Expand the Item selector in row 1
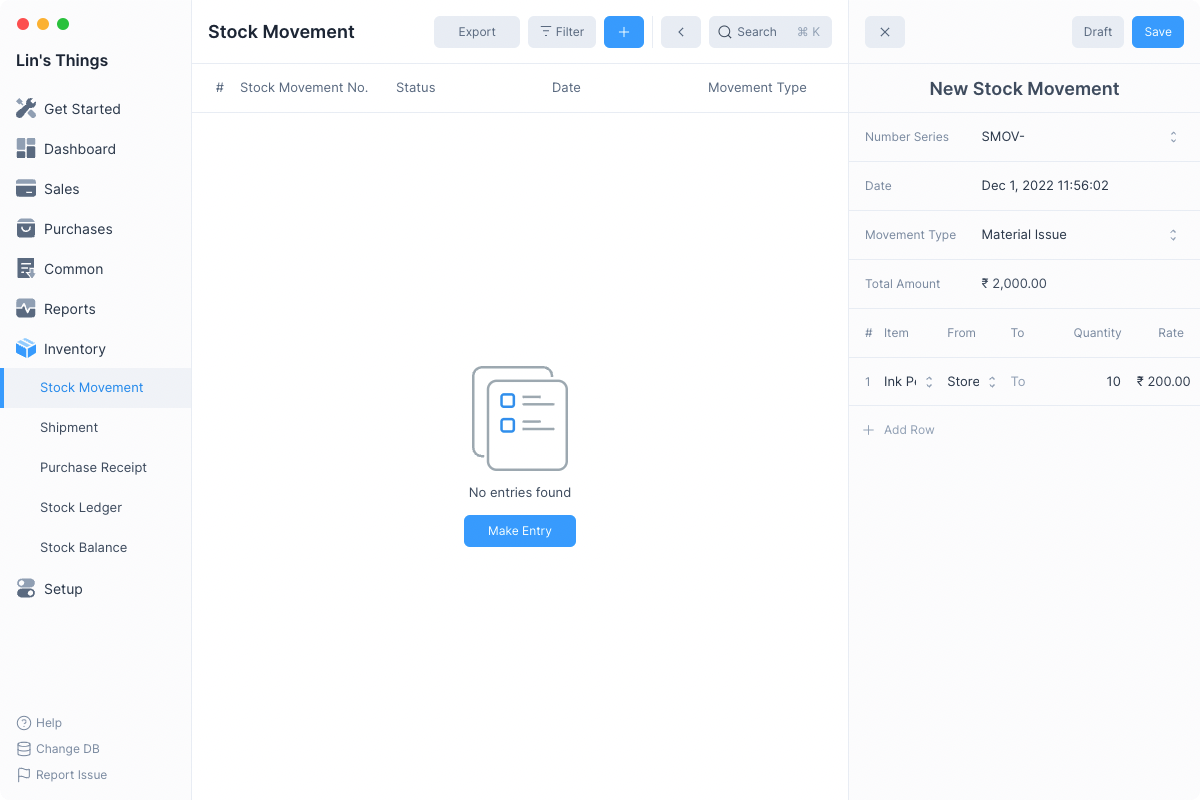 coord(928,382)
